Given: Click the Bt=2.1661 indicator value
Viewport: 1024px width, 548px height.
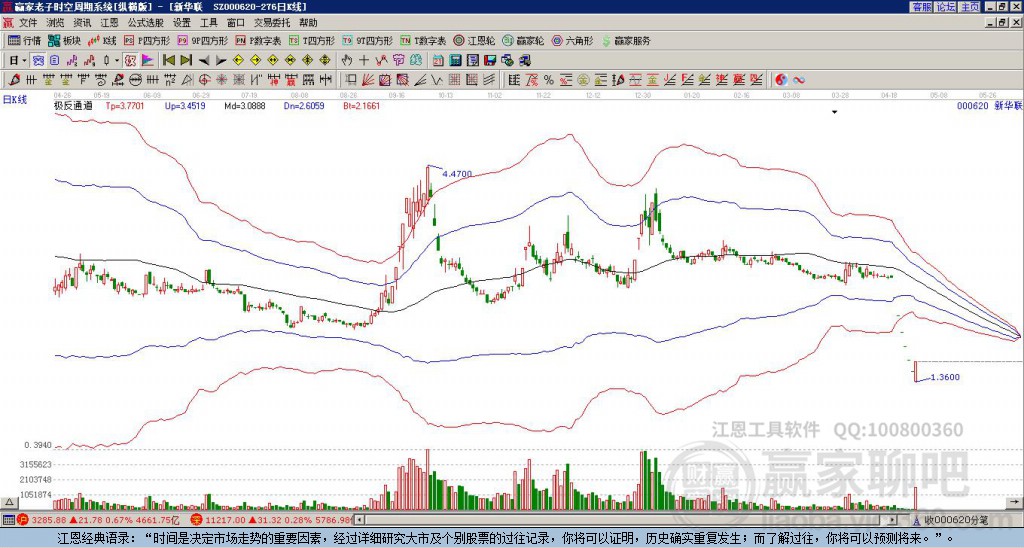Looking at the screenshot, I should pos(361,105).
